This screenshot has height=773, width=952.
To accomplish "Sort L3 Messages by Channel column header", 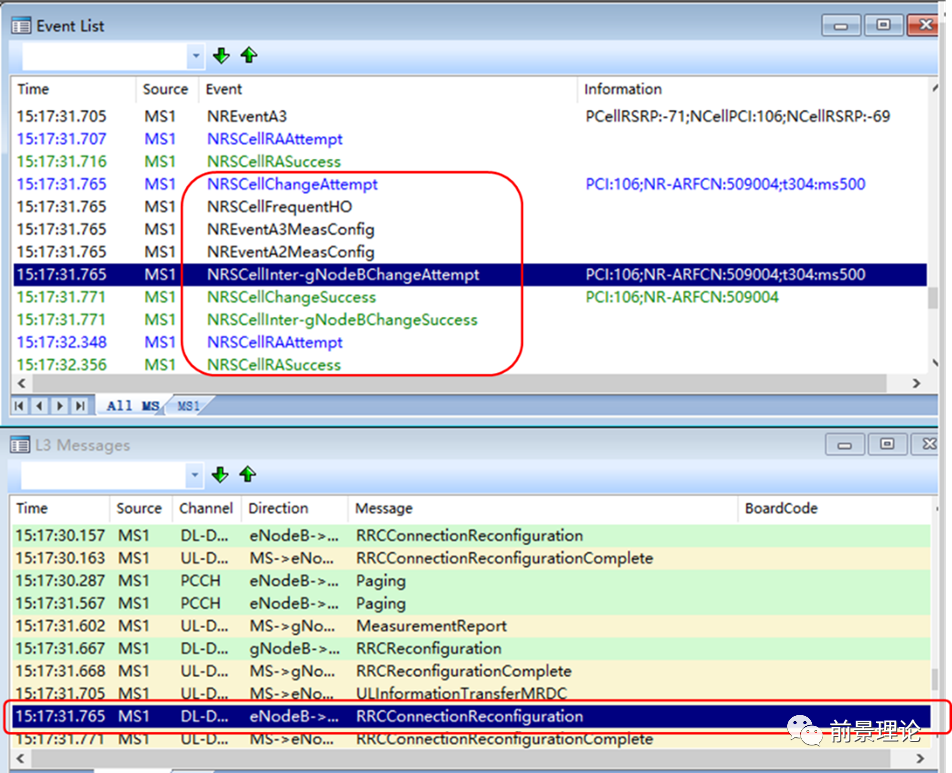I will (x=206, y=508).
